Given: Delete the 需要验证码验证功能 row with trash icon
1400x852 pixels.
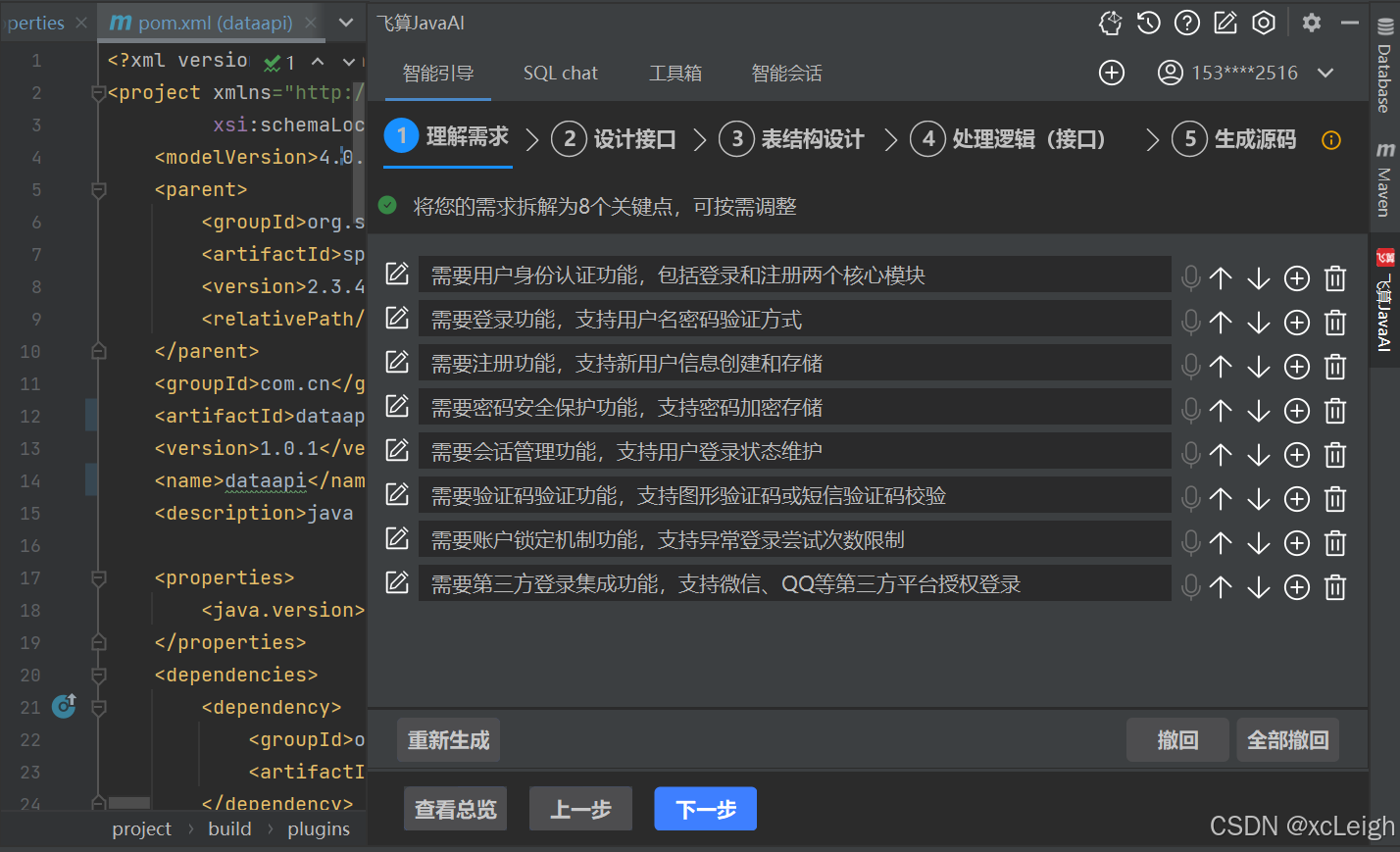Looking at the screenshot, I should [1335, 499].
